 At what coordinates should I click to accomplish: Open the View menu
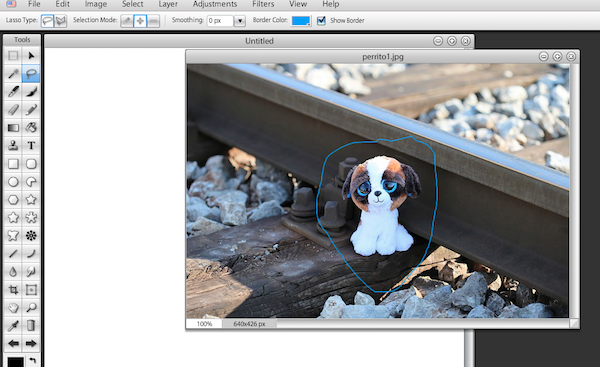pyautogui.click(x=298, y=4)
